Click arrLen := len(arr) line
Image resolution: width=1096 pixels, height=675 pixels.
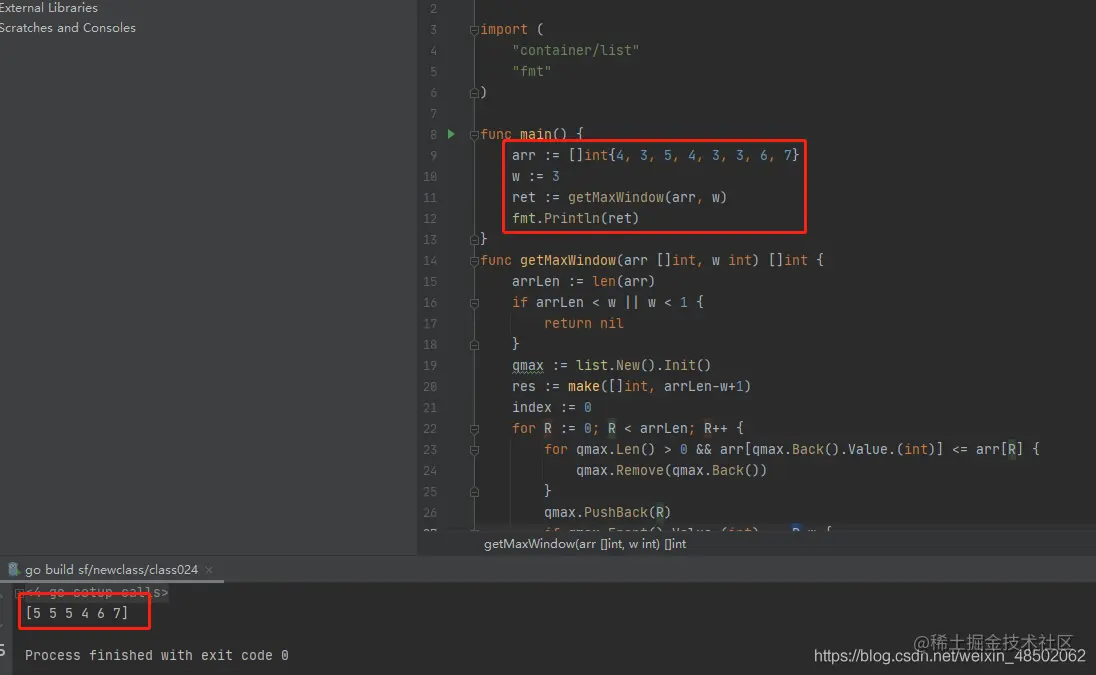pos(583,281)
